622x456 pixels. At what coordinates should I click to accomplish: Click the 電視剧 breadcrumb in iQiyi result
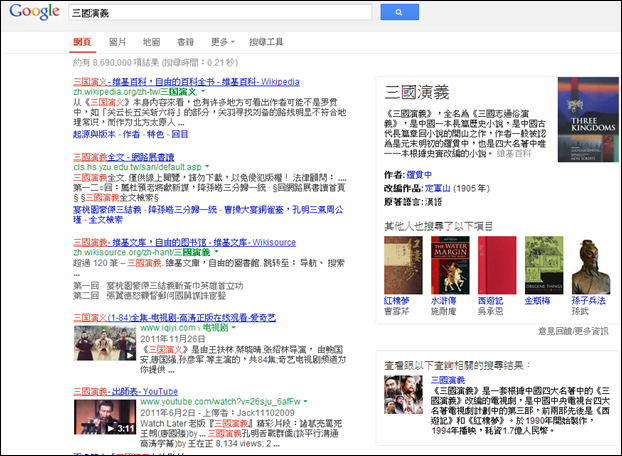pyautogui.click(x=215, y=328)
